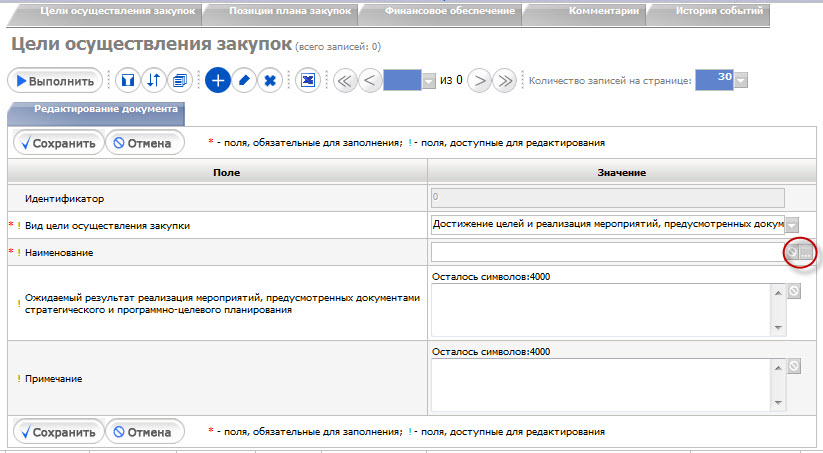The height and width of the screenshot is (453, 823).
Task: Go to the first page arrow
Action: coord(345,81)
